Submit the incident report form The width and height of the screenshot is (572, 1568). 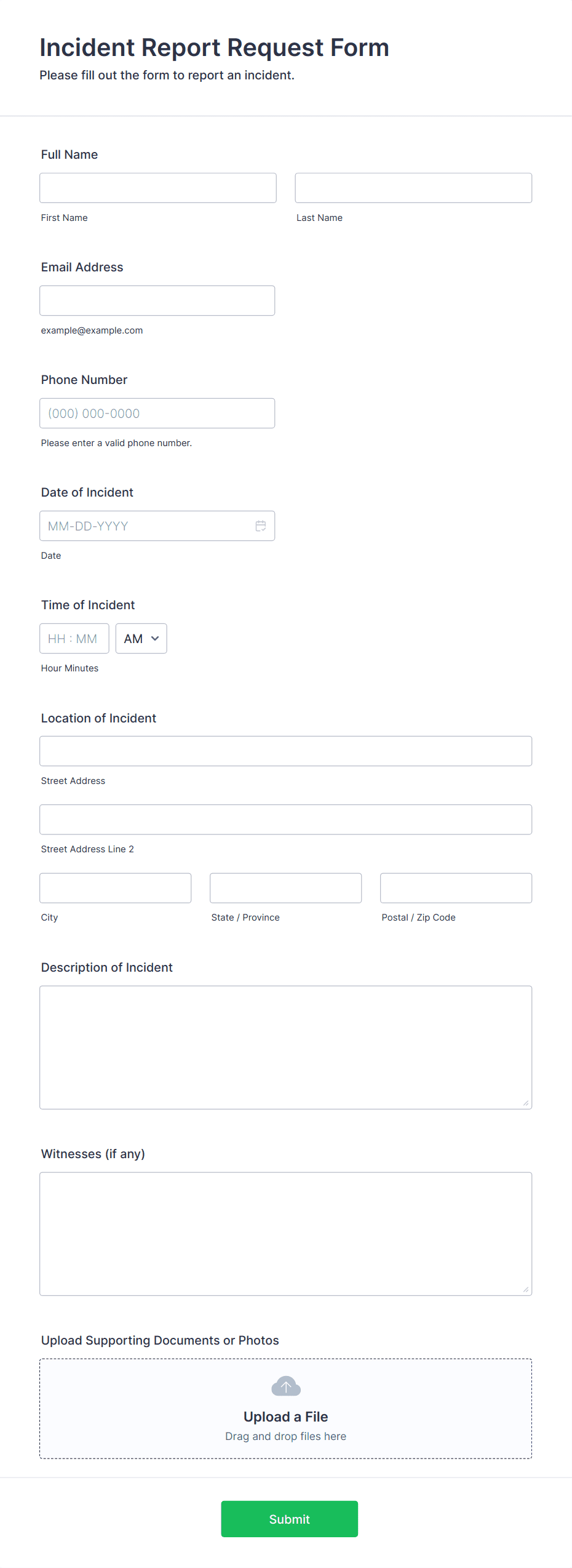tap(290, 1519)
